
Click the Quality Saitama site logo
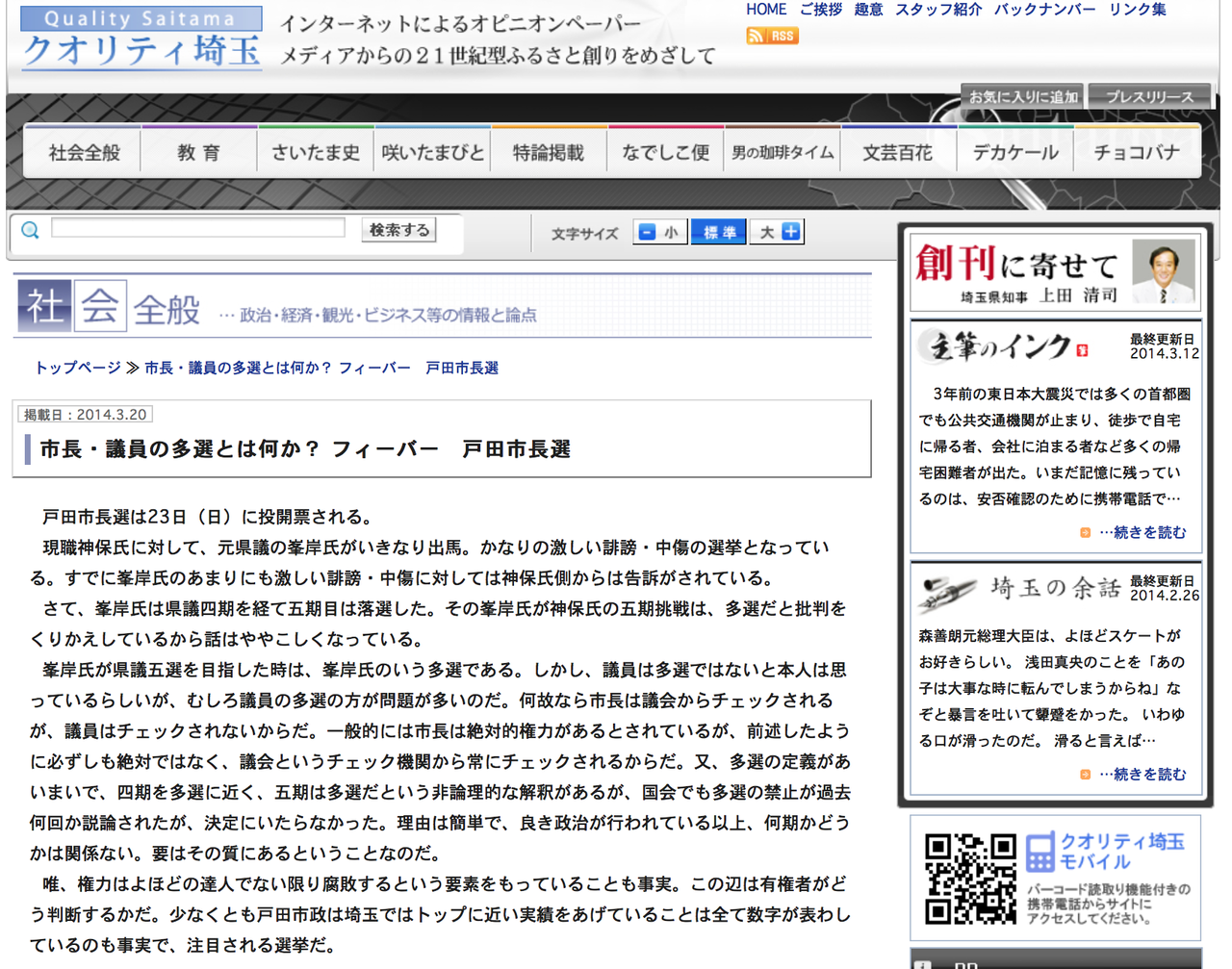pos(141,38)
